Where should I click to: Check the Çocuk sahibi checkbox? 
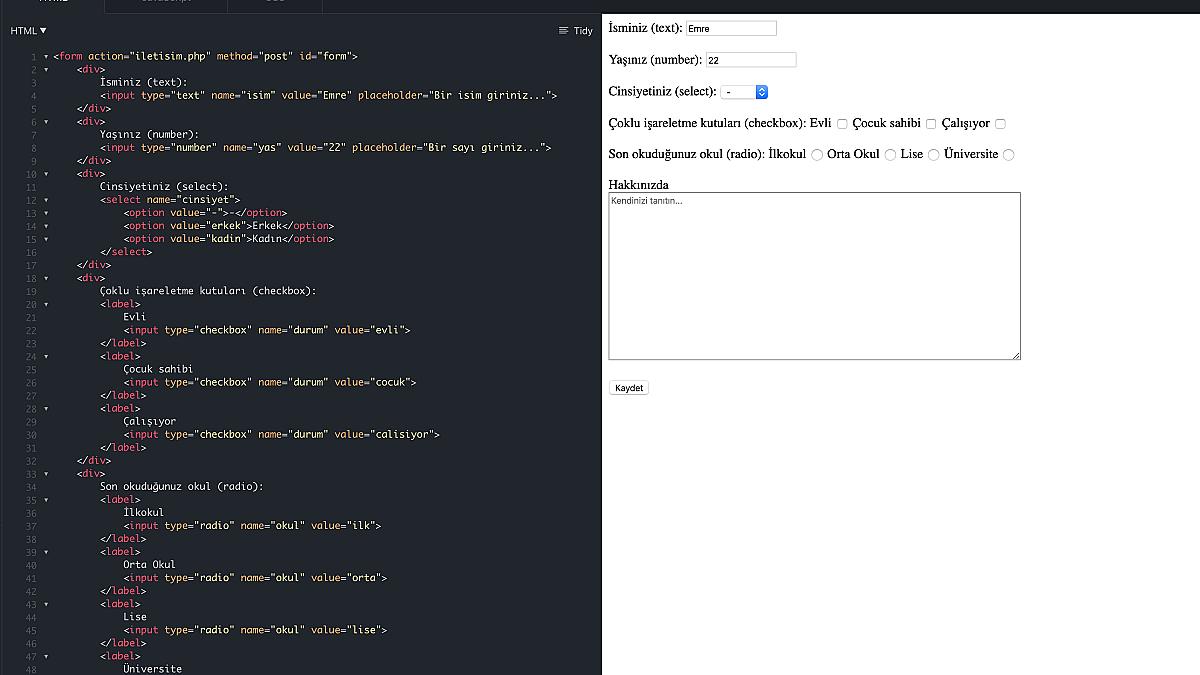pyautogui.click(x=930, y=122)
